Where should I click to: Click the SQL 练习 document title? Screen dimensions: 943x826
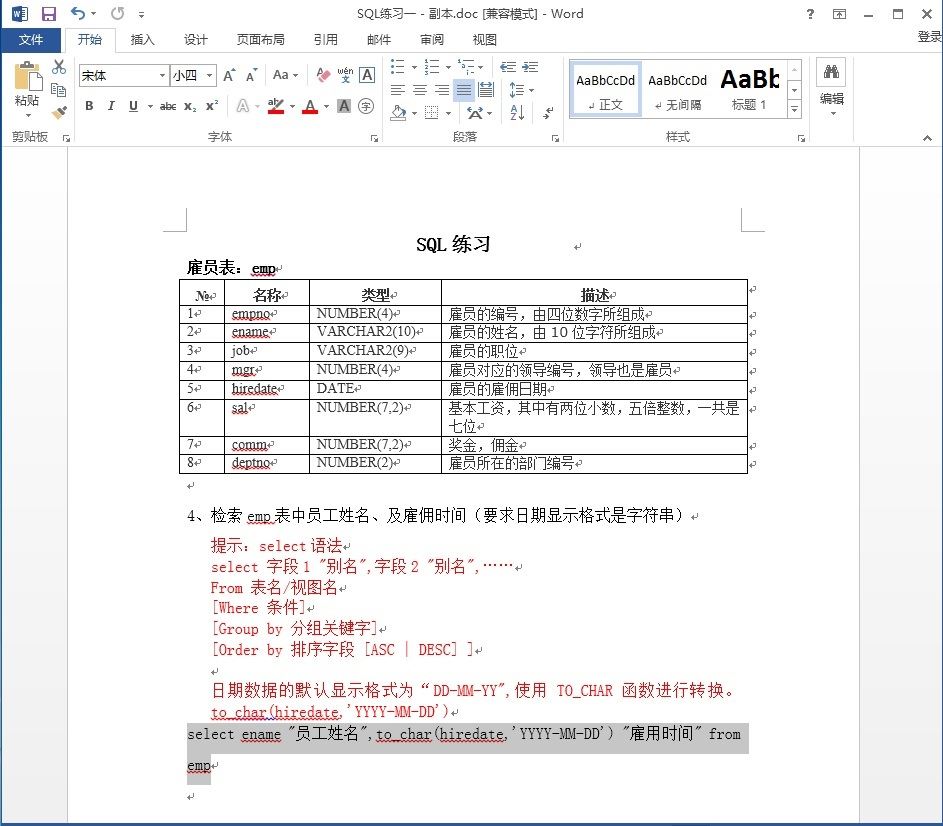click(453, 244)
